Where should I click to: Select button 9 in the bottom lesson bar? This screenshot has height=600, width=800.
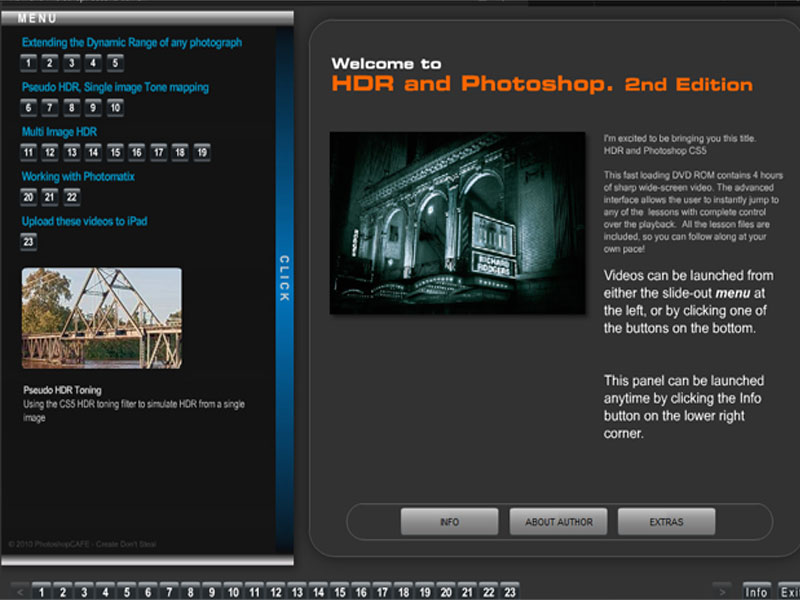(x=212, y=592)
